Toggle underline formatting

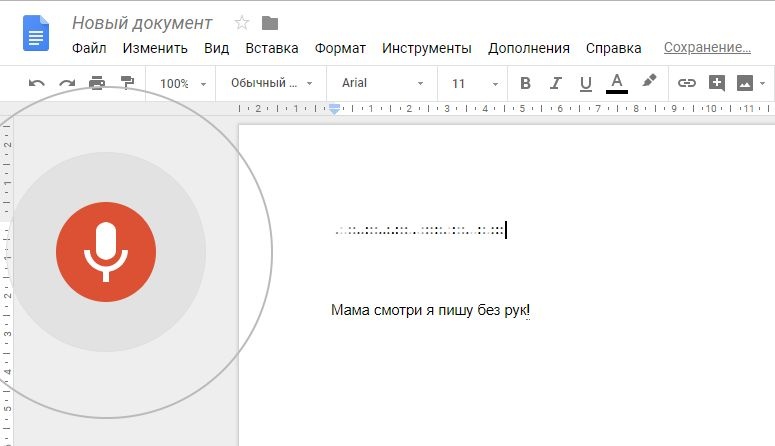coord(586,83)
